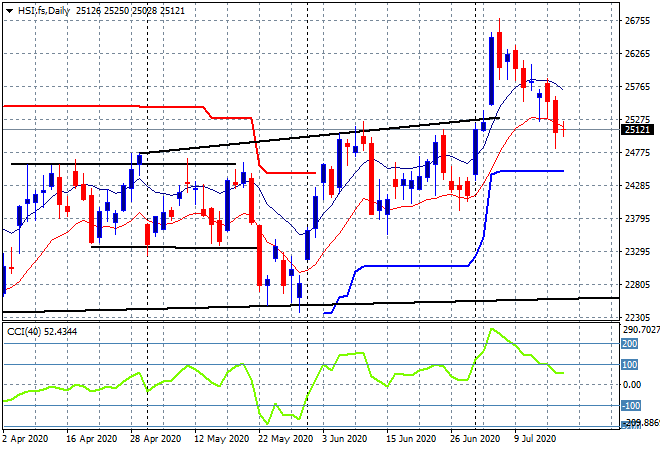Select the 22 May 2020 date label
660x450 pixels.
pyautogui.click(x=285, y=439)
